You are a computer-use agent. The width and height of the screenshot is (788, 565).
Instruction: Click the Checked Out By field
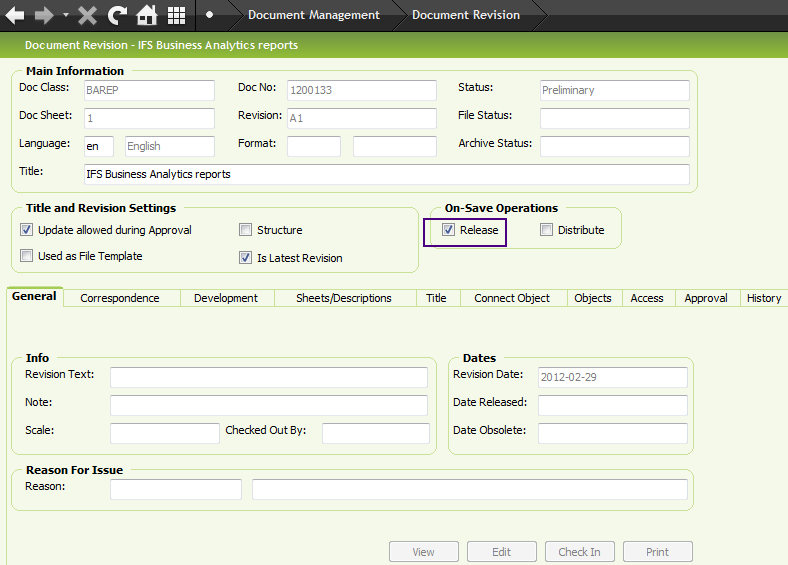(x=376, y=433)
